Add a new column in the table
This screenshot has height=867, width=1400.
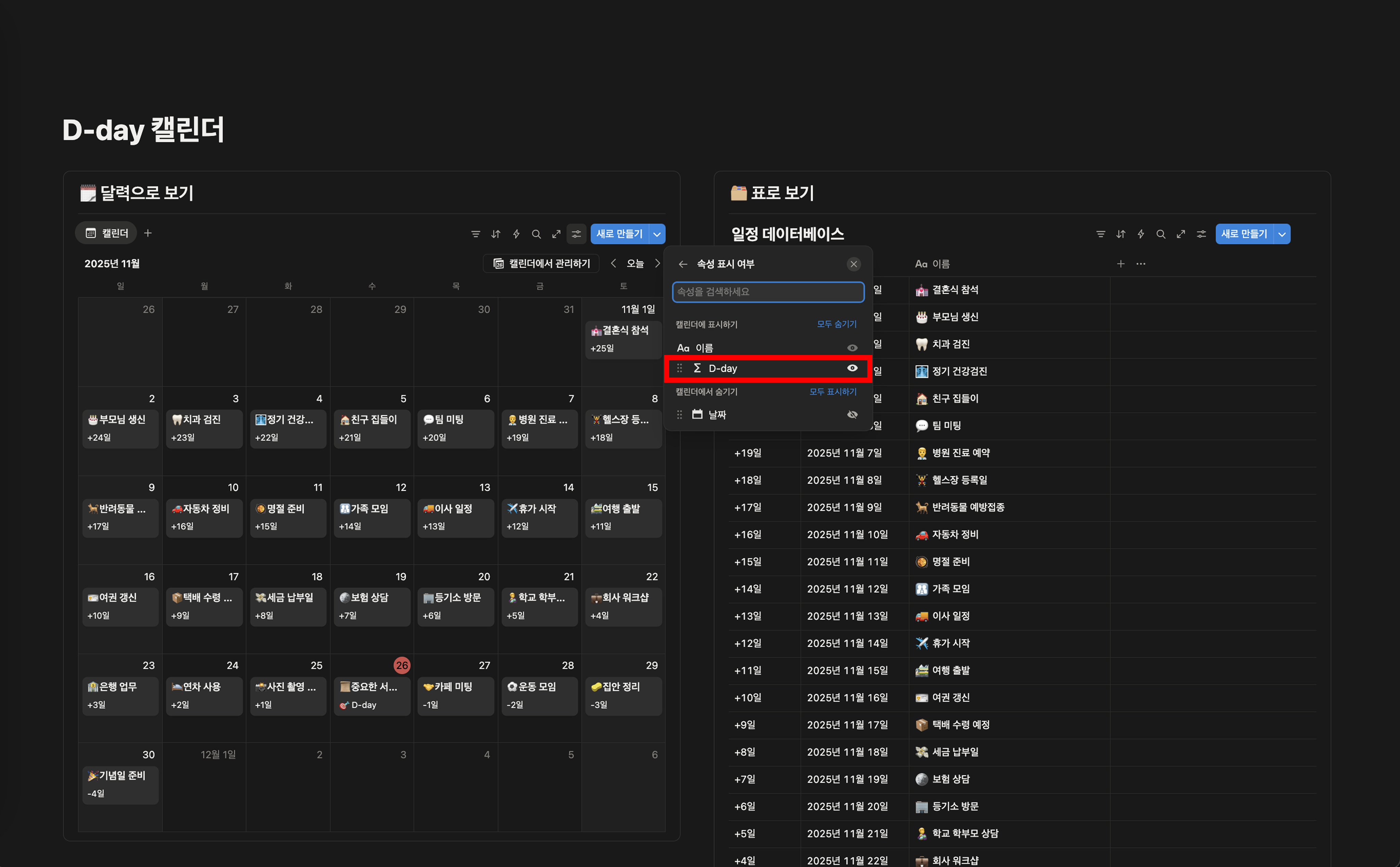pyautogui.click(x=1120, y=264)
